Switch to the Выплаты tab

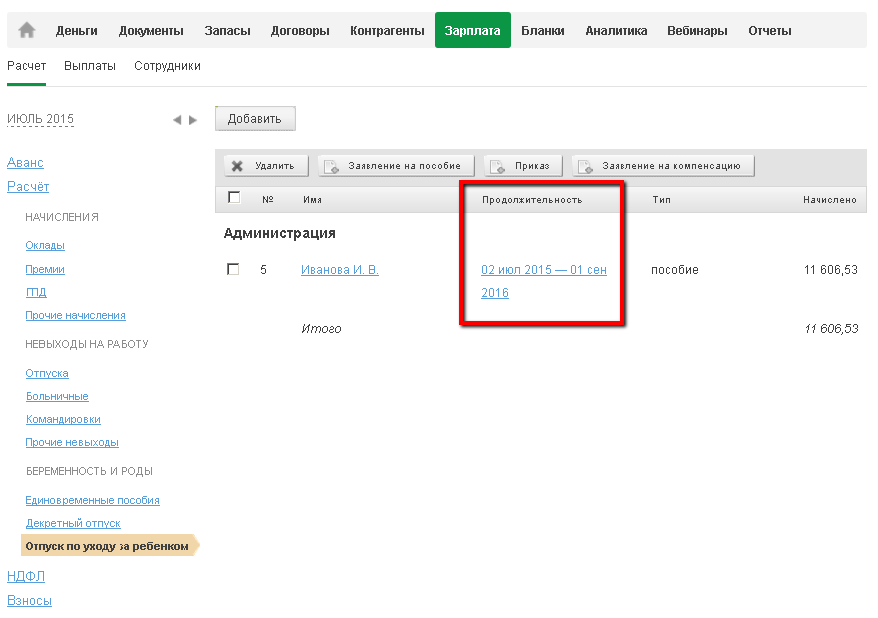tap(90, 66)
